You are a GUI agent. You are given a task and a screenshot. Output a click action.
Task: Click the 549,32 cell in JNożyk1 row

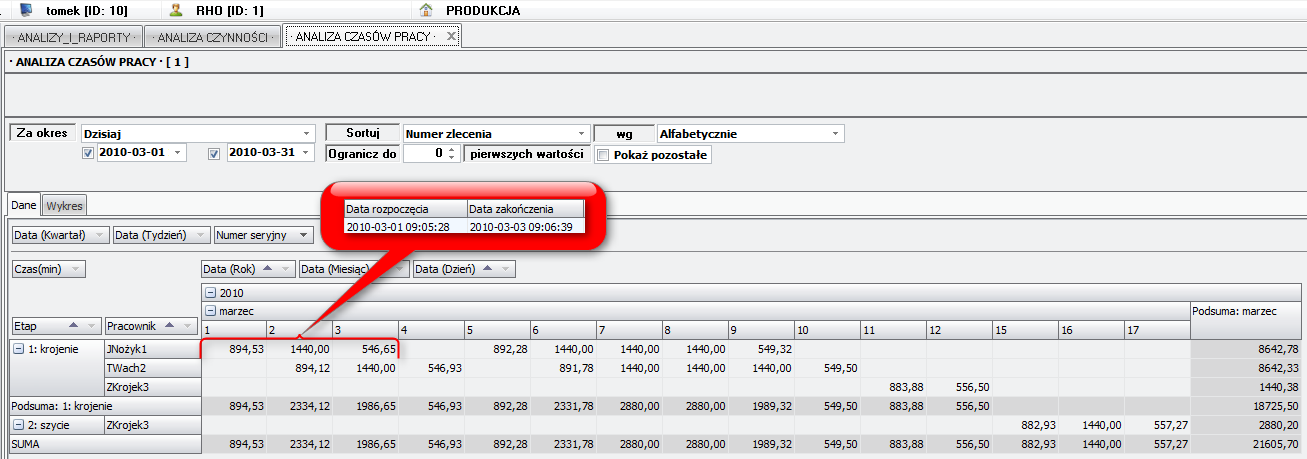(x=762, y=349)
